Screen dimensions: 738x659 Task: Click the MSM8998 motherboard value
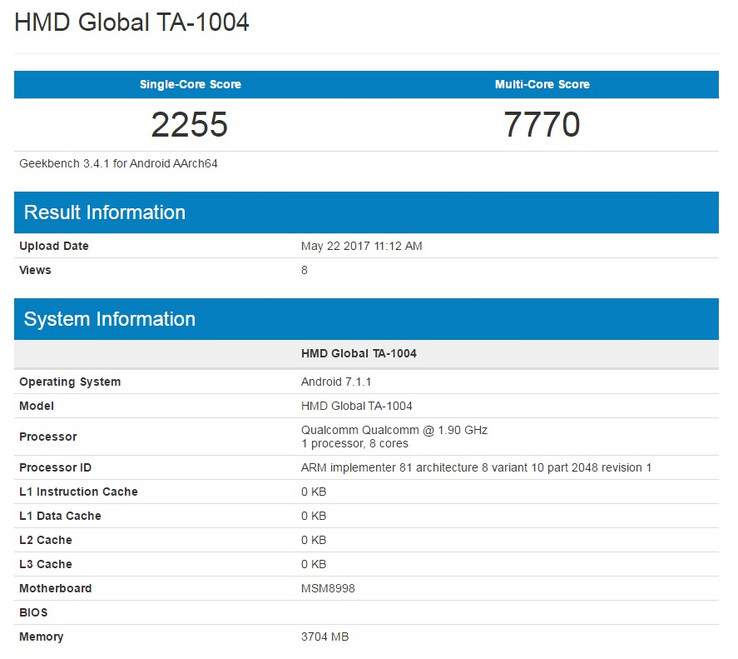point(328,588)
